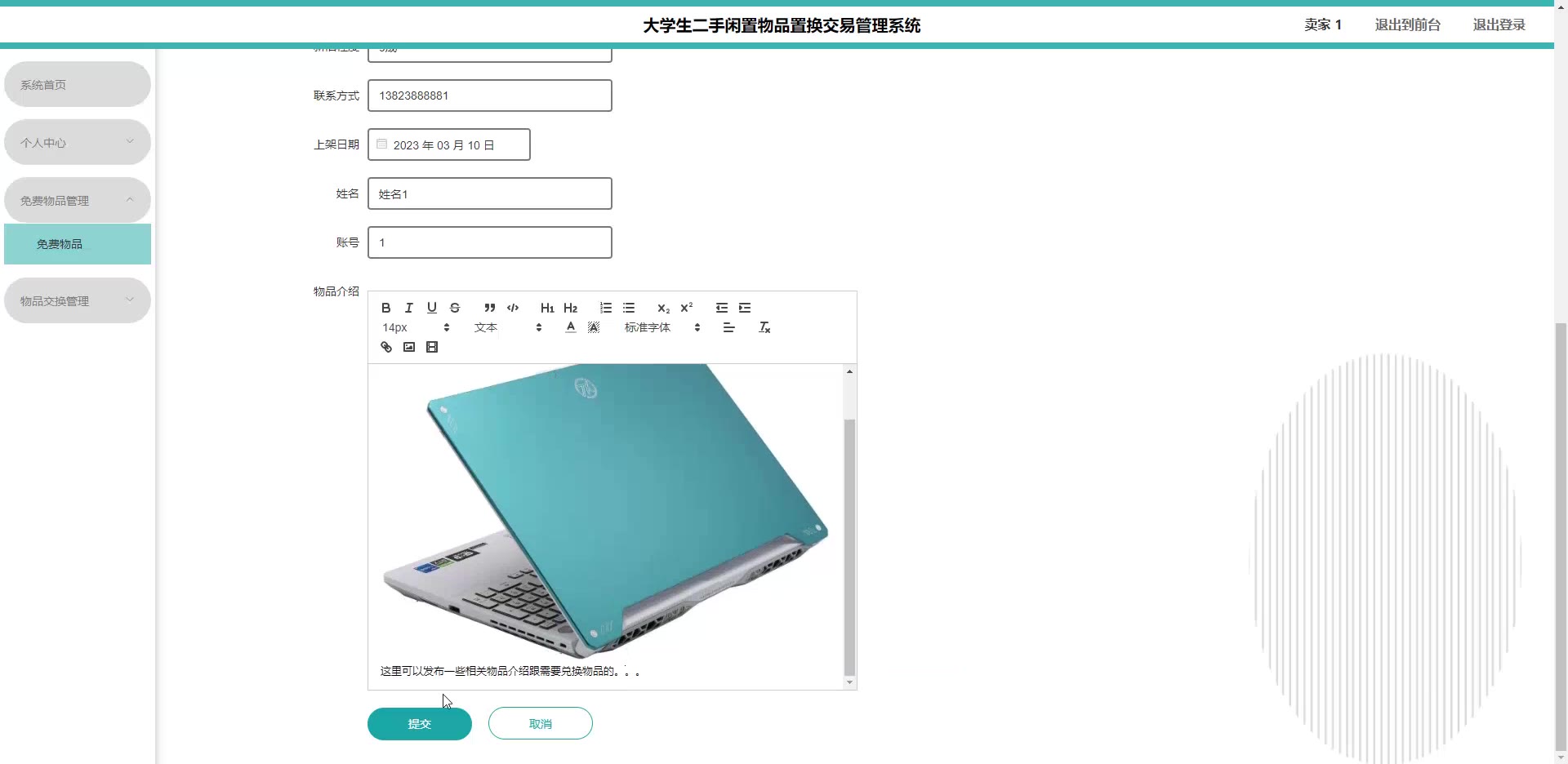Open the 上架日期 date picker field

[449, 144]
